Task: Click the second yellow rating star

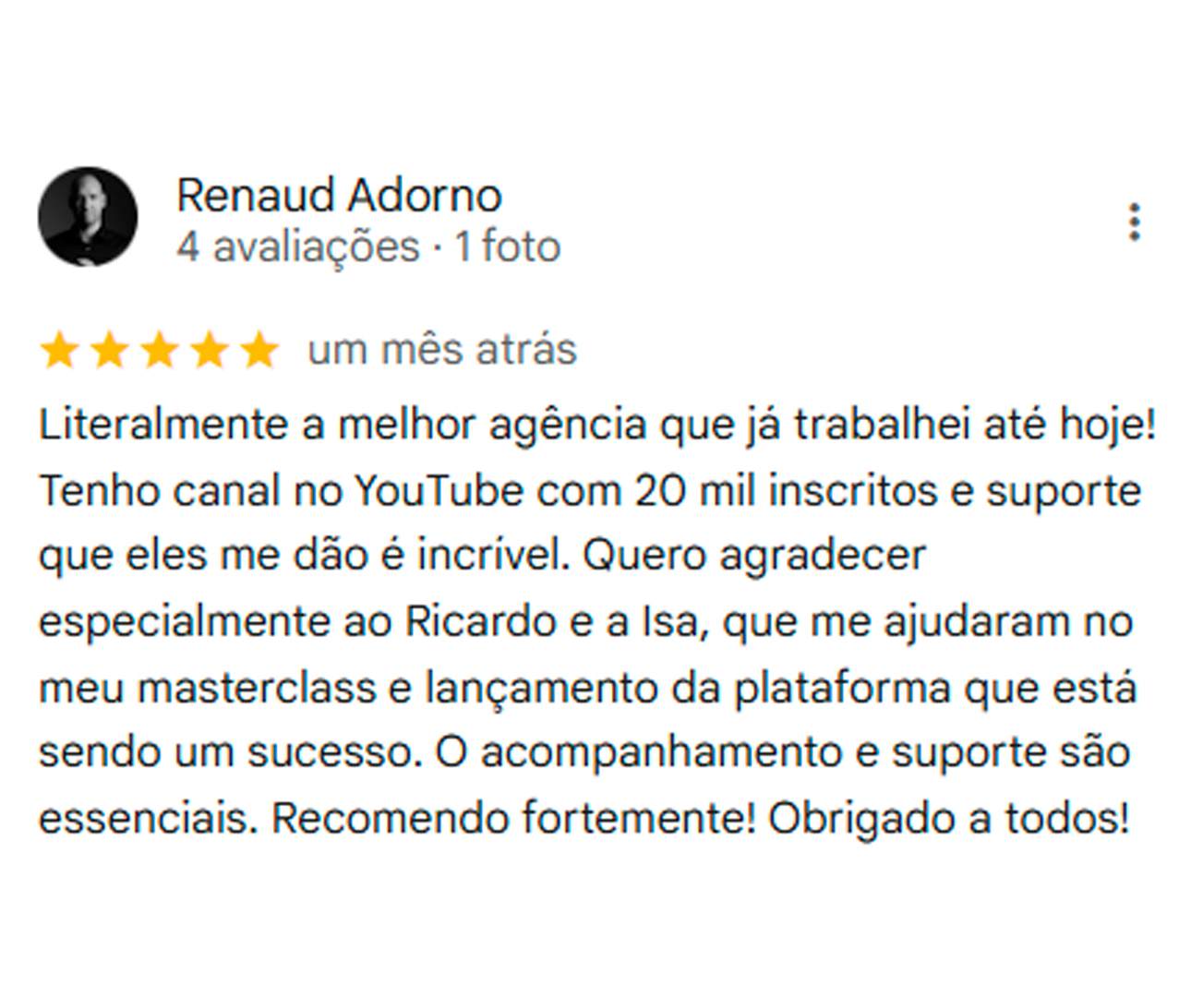Action: click(x=110, y=351)
